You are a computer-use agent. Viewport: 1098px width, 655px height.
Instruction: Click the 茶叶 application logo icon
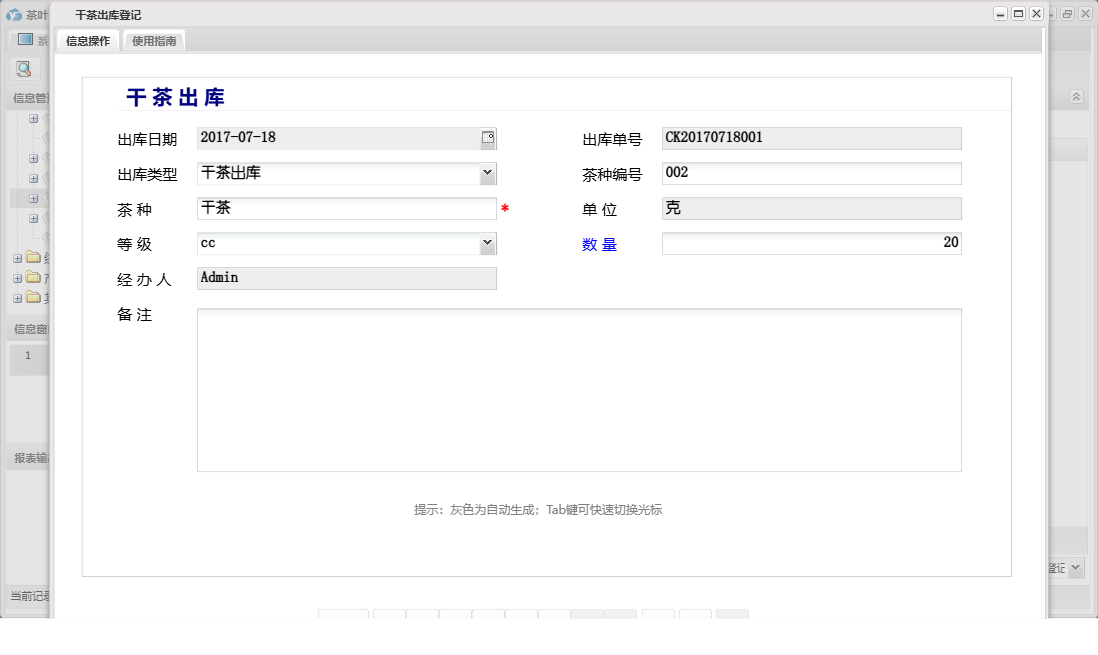pyautogui.click(x=15, y=15)
